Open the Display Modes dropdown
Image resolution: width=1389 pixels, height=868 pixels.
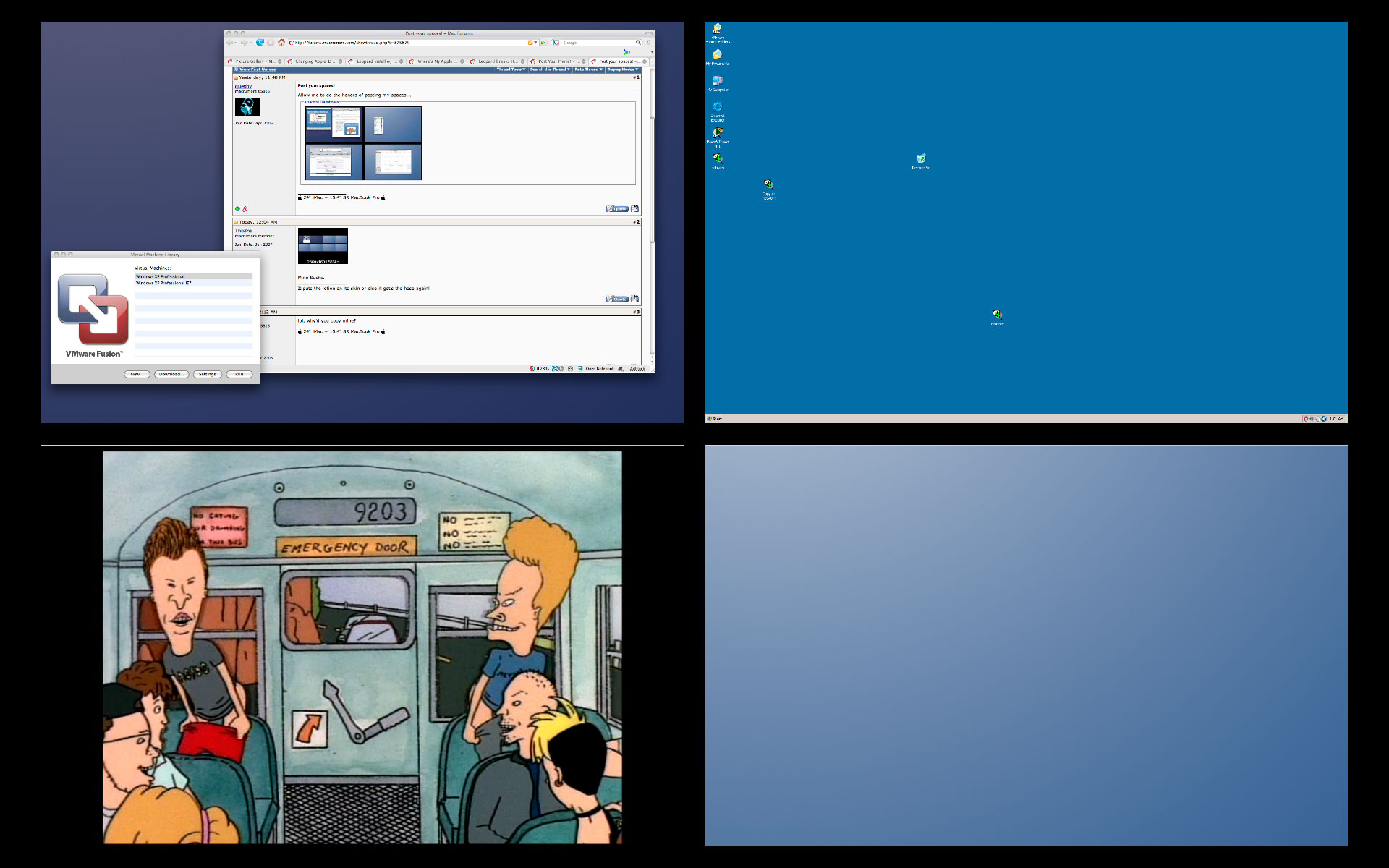(623, 69)
